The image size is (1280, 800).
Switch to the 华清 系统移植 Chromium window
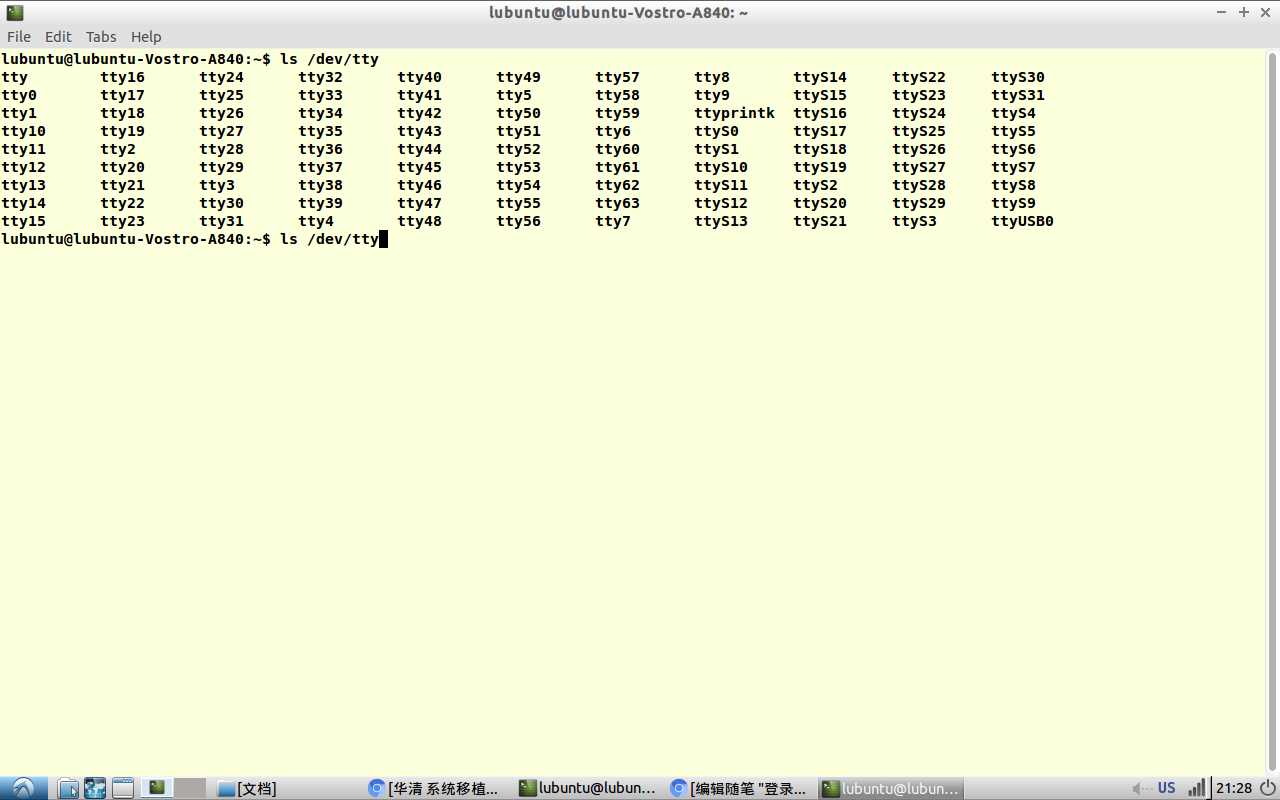pyautogui.click(x=440, y=788)
